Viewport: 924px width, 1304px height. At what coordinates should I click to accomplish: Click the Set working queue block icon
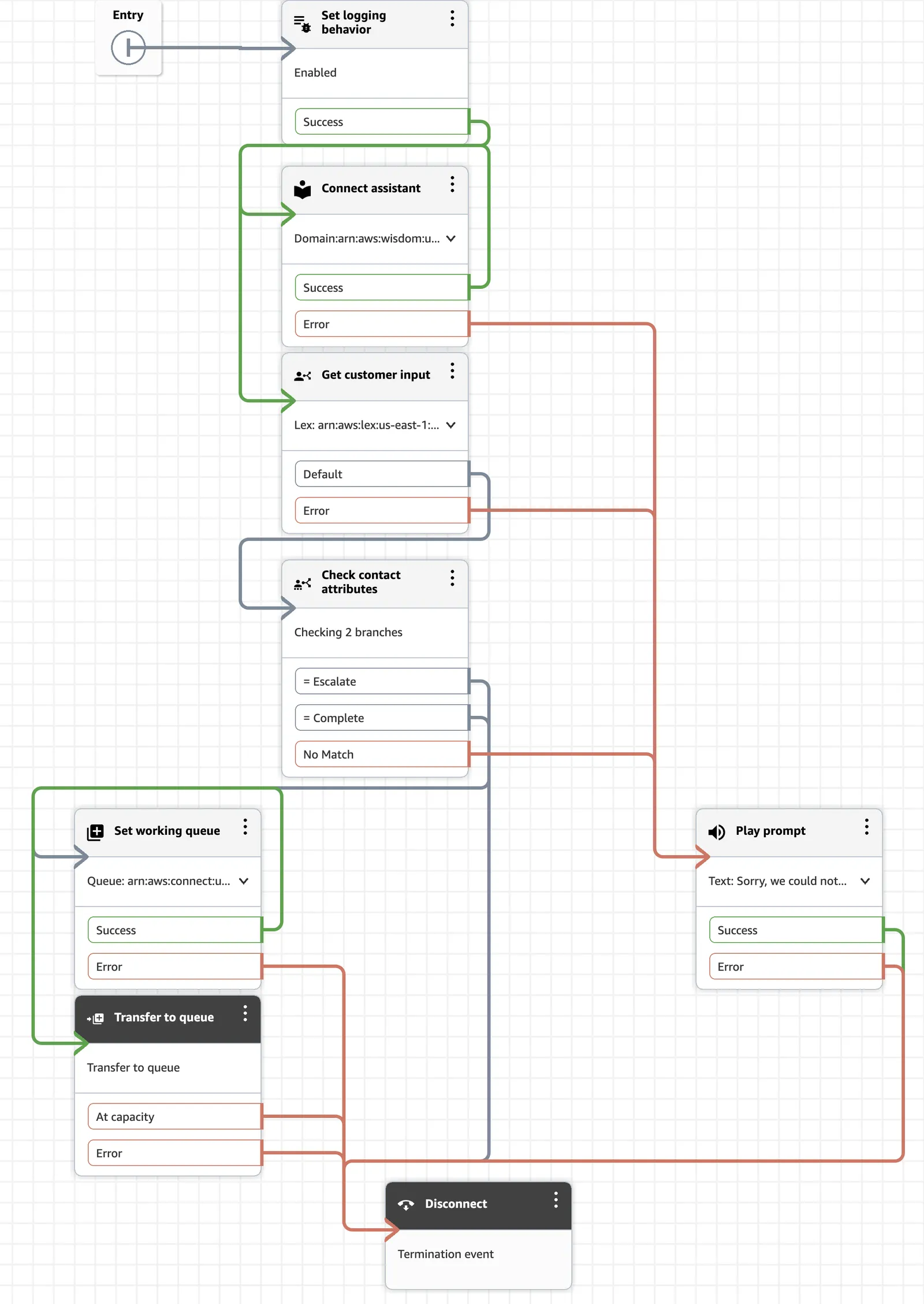tap(95, 832)
